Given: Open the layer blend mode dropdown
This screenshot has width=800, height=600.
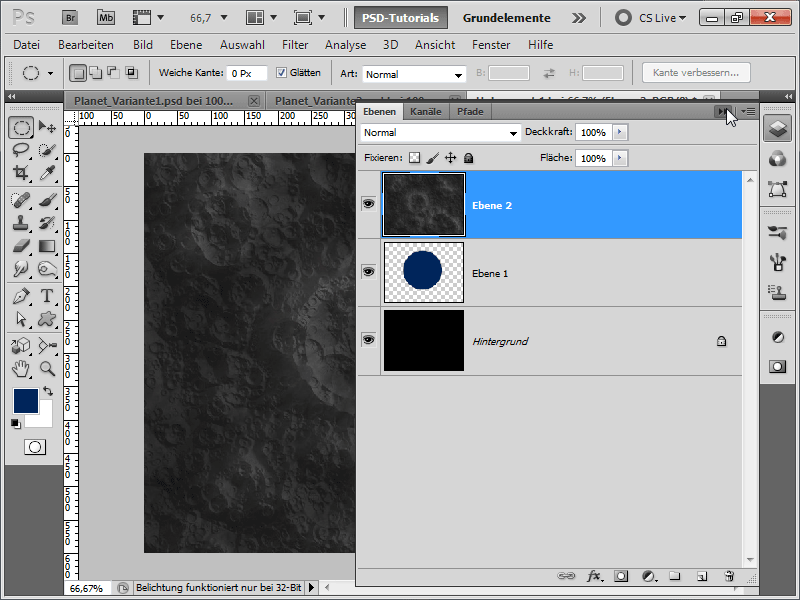Looking at the screenshot, I should point(440,133).
